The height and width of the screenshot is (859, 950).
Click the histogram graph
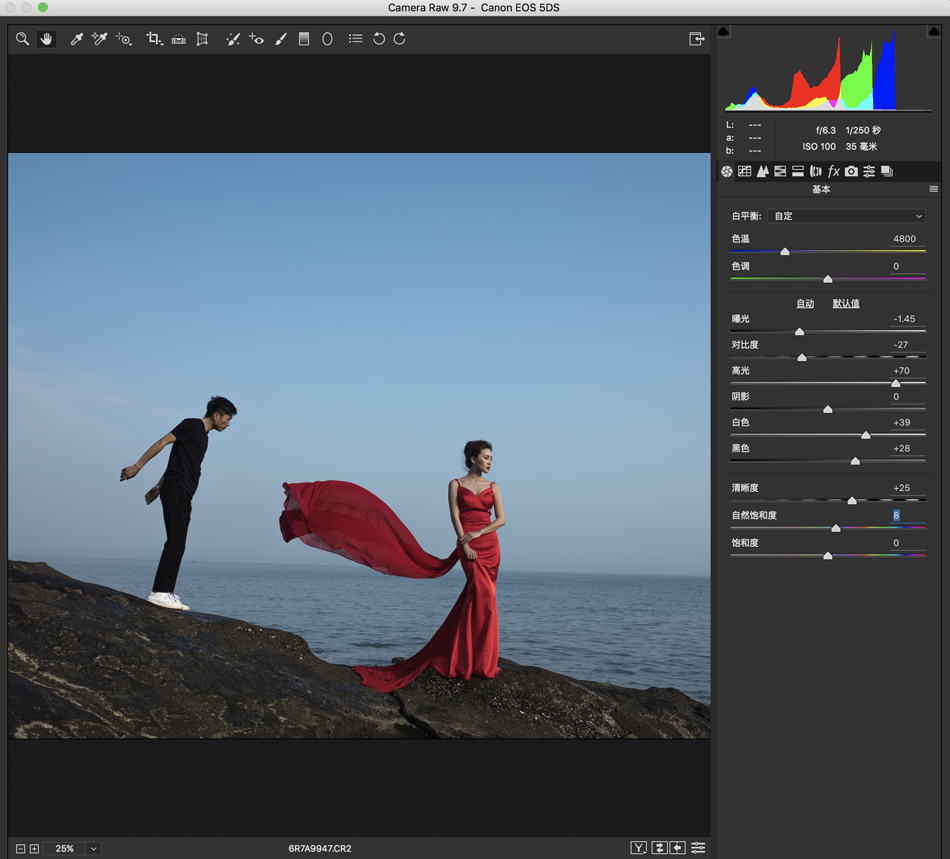click(828, 70)
